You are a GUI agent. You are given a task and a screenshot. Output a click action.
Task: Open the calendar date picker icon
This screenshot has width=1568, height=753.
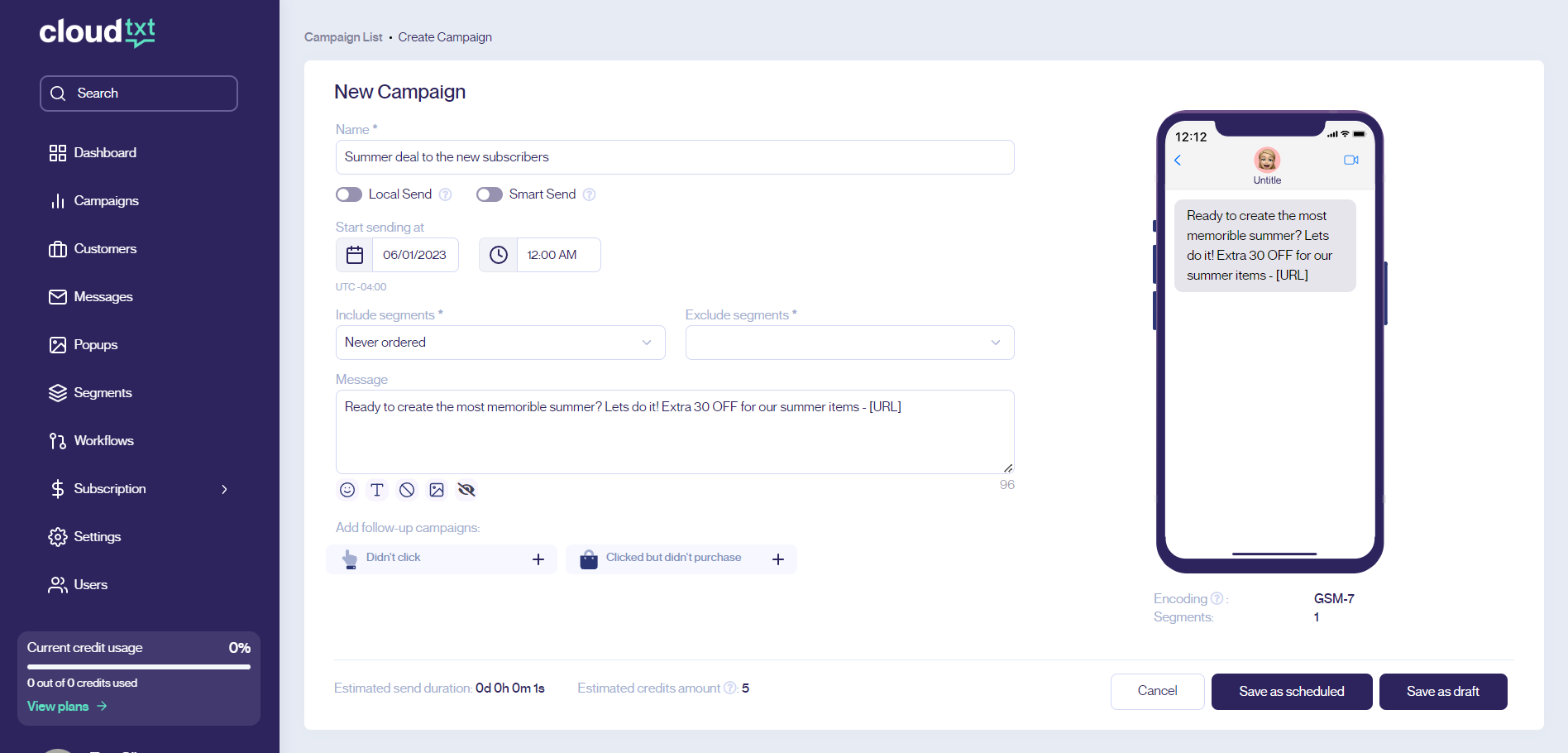point(355,255)
